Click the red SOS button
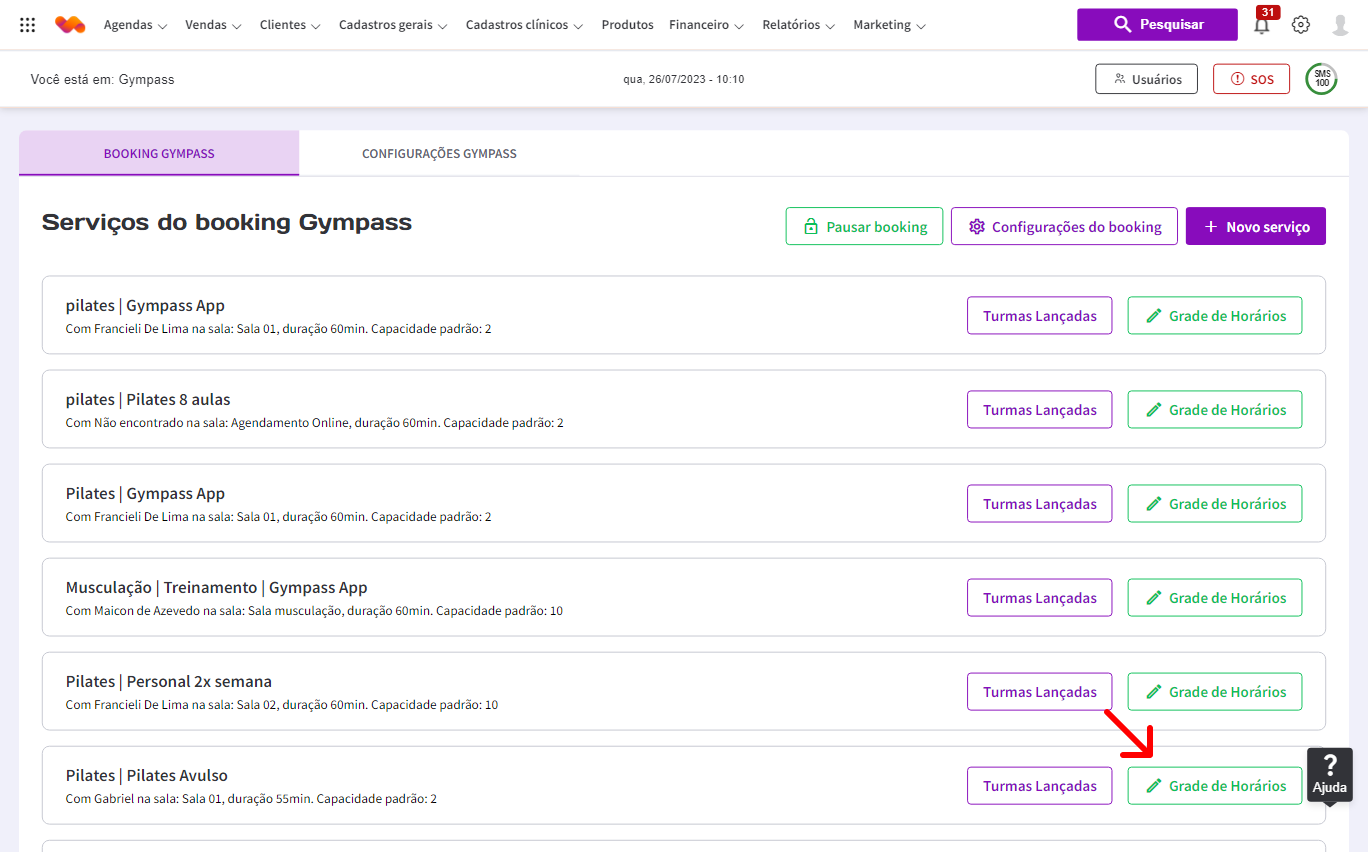Screen dimensions: 1368x852 click(1251, 79)
